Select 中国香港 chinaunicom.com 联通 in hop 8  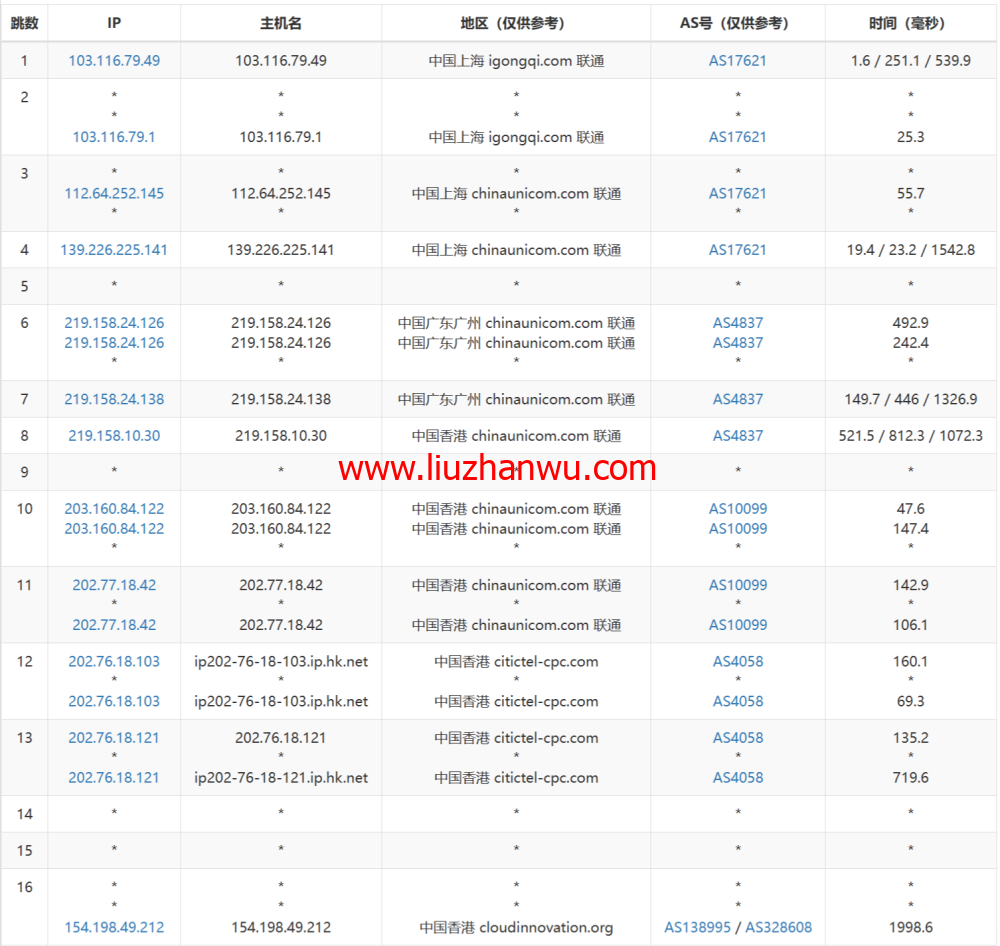(x=516, y=436)
